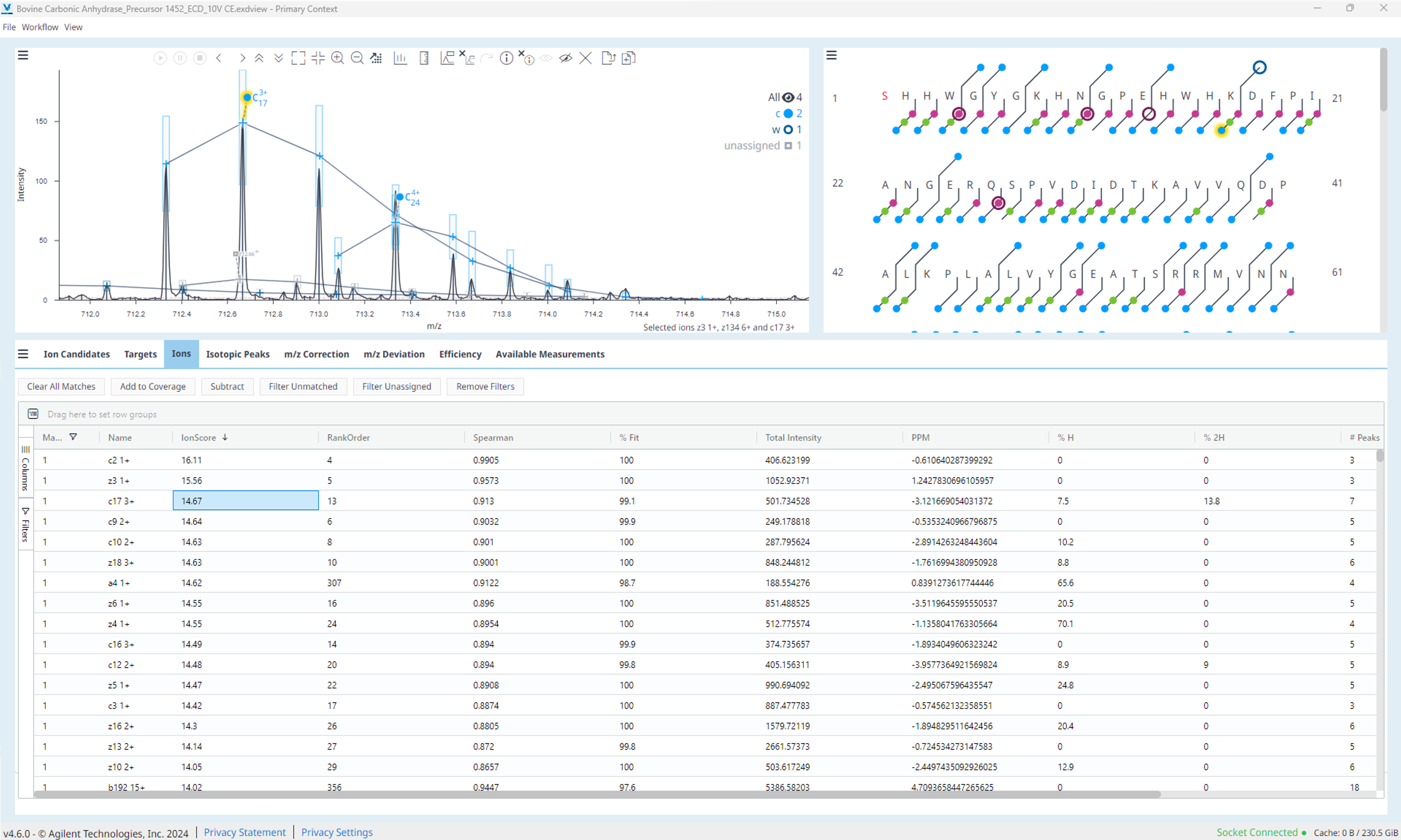Click the dotted arrow scatter icon
The height and width of the screenshot is (840, 1401).
(376, 58)
